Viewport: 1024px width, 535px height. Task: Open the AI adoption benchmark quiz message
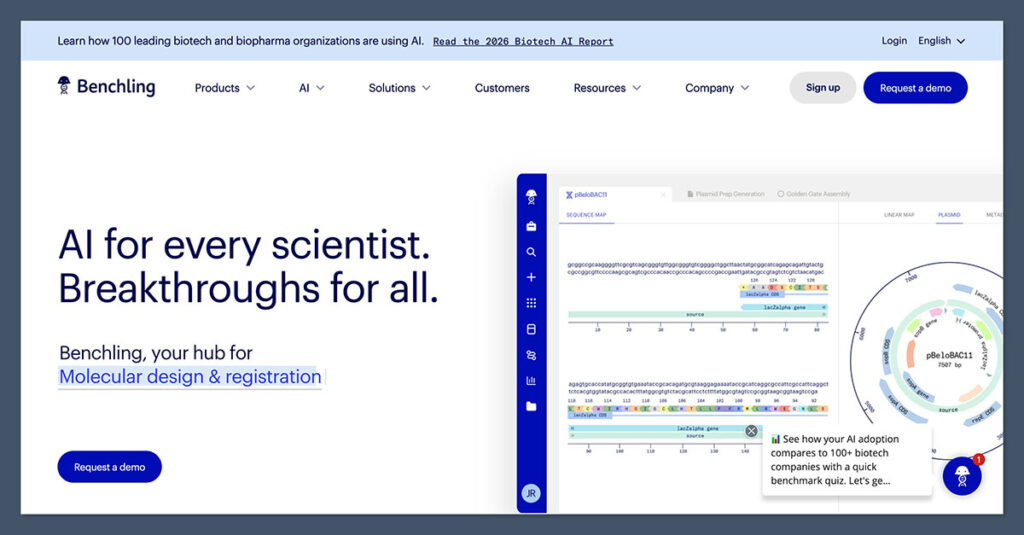coord(847,460)
